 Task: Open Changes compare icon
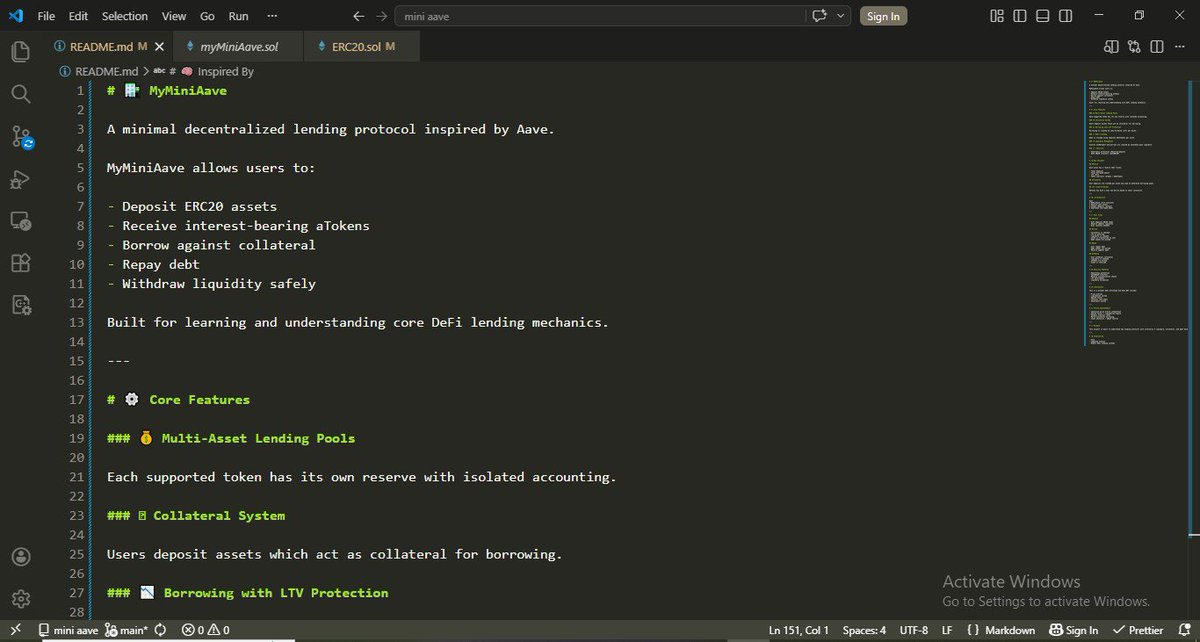click(1134, 46)
